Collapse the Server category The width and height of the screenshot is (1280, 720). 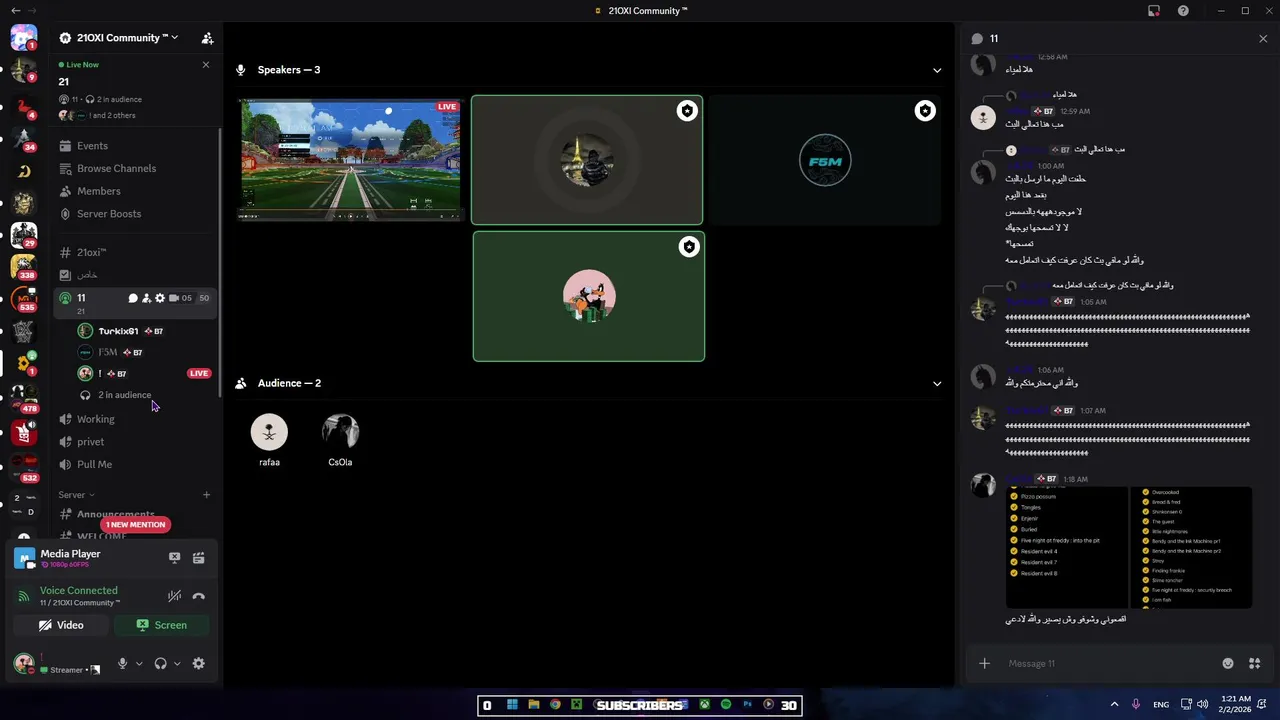click(76, 495)
